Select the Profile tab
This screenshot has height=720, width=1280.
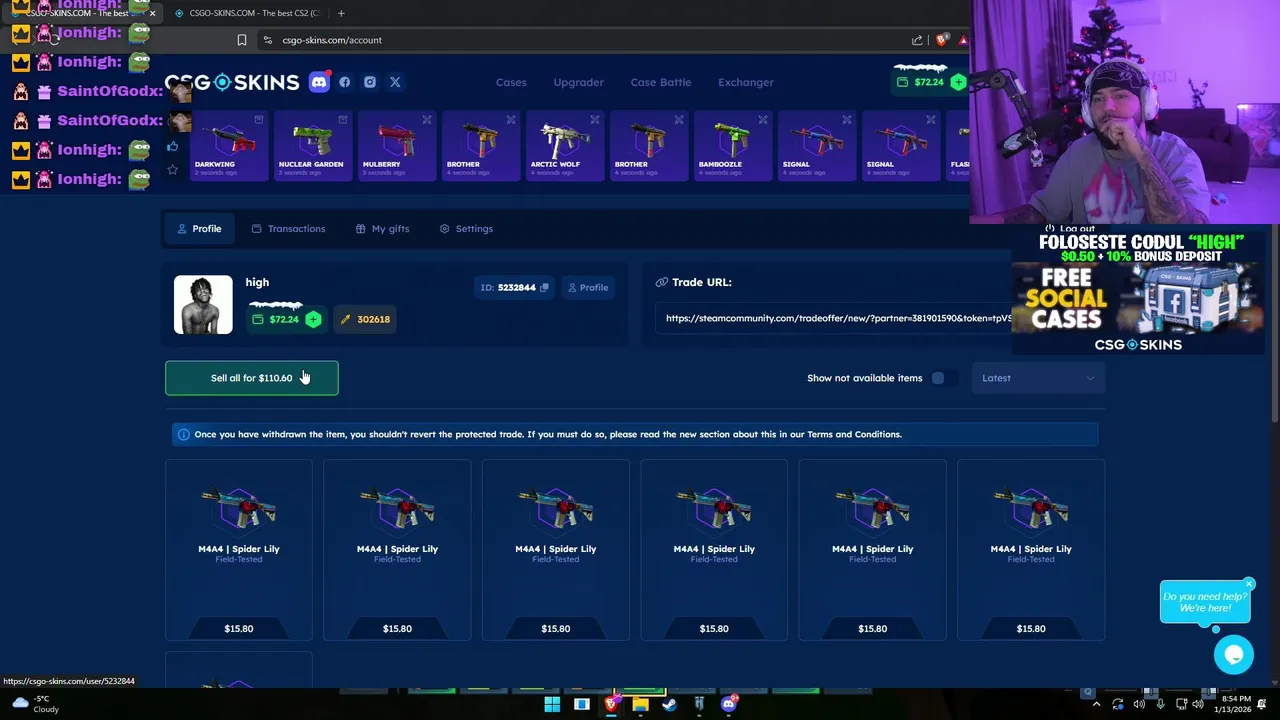199,229
